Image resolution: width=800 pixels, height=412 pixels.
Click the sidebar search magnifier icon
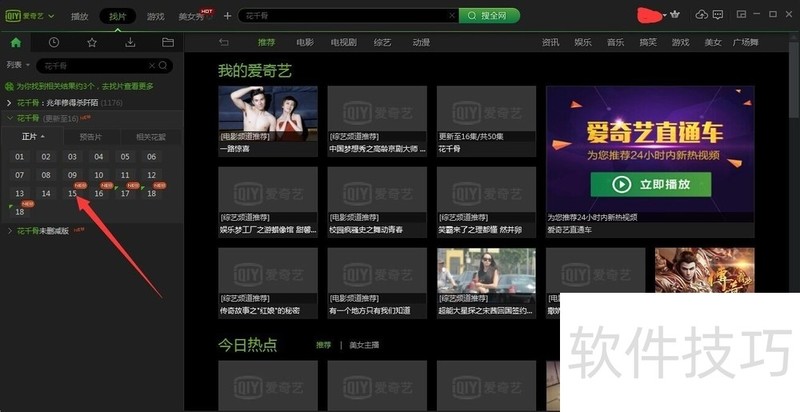coord(163,65)
